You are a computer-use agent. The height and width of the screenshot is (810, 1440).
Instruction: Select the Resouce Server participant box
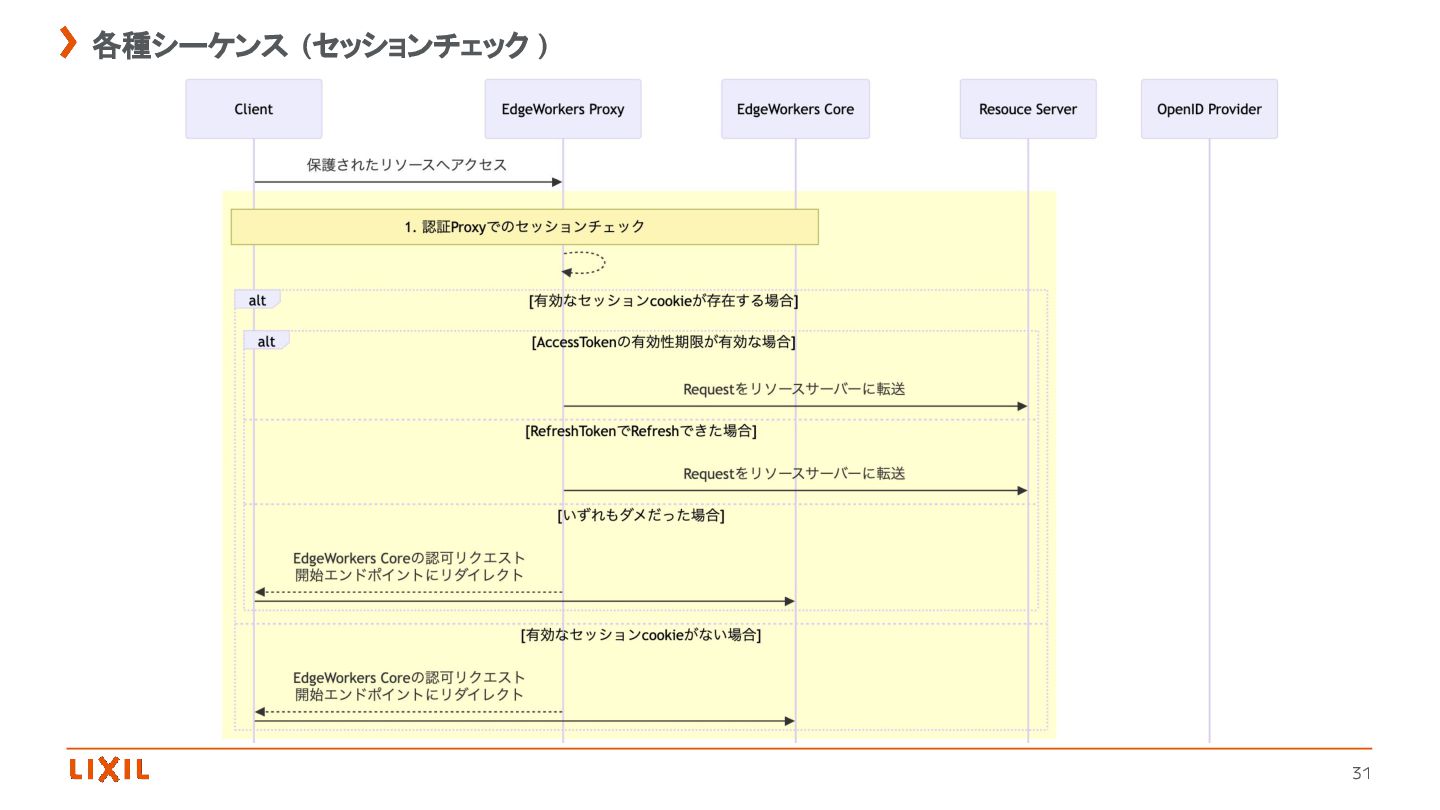pos(1028,109)
